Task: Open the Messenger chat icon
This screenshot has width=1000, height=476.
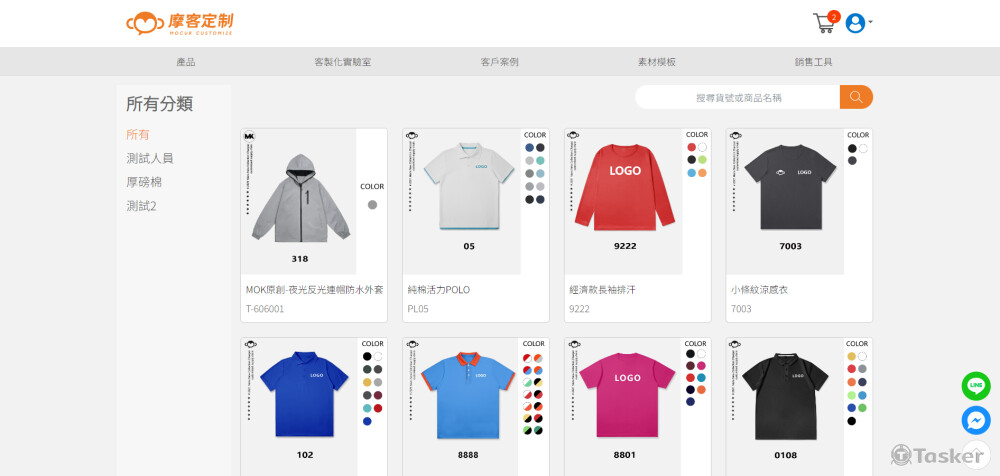Action: coord(976,420)
